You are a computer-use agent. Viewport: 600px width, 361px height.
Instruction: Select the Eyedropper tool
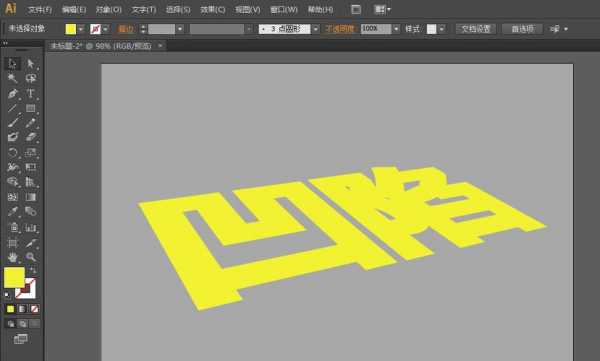(13, 211)
